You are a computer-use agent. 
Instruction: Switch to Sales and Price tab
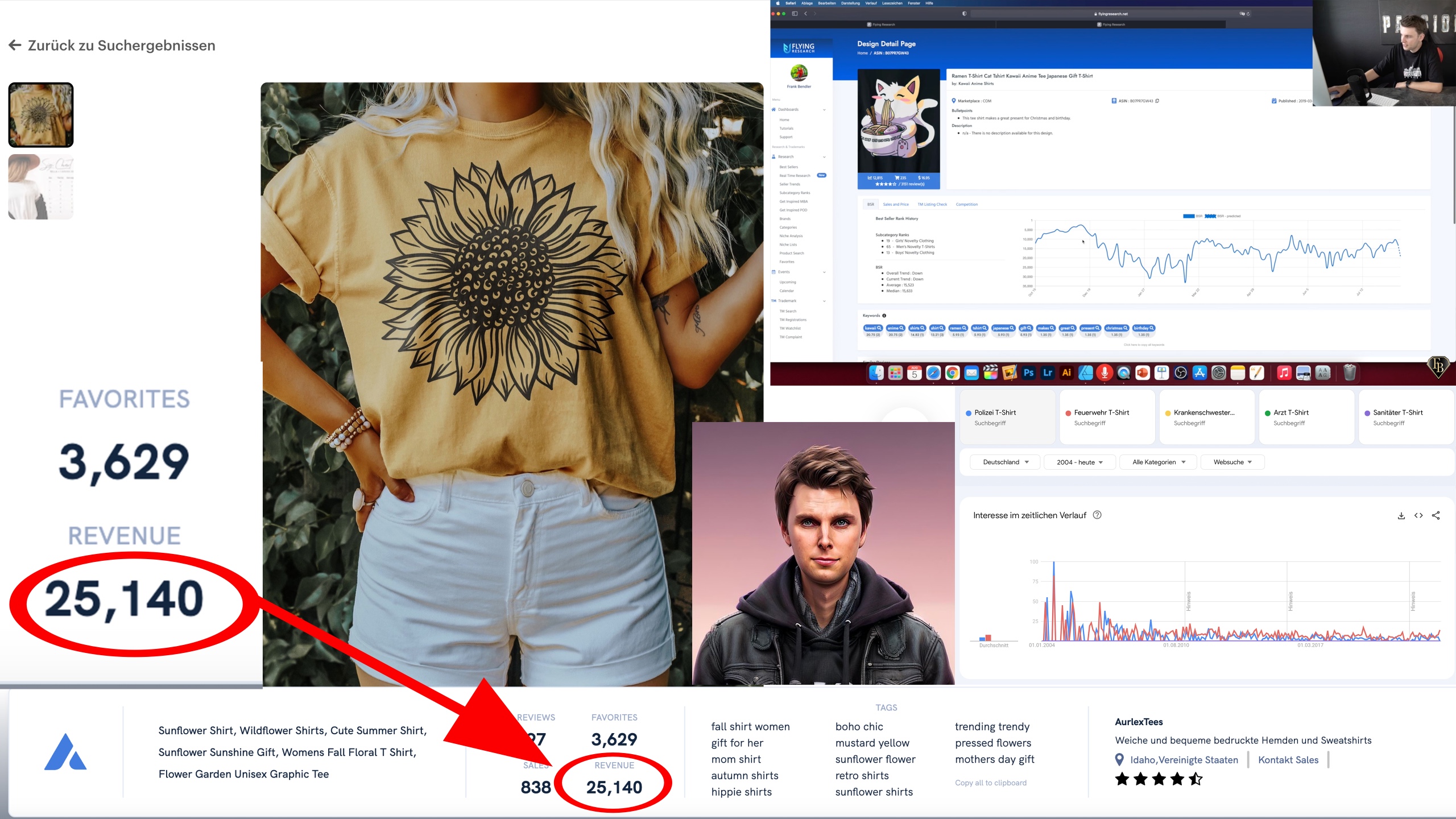point(896,204)
